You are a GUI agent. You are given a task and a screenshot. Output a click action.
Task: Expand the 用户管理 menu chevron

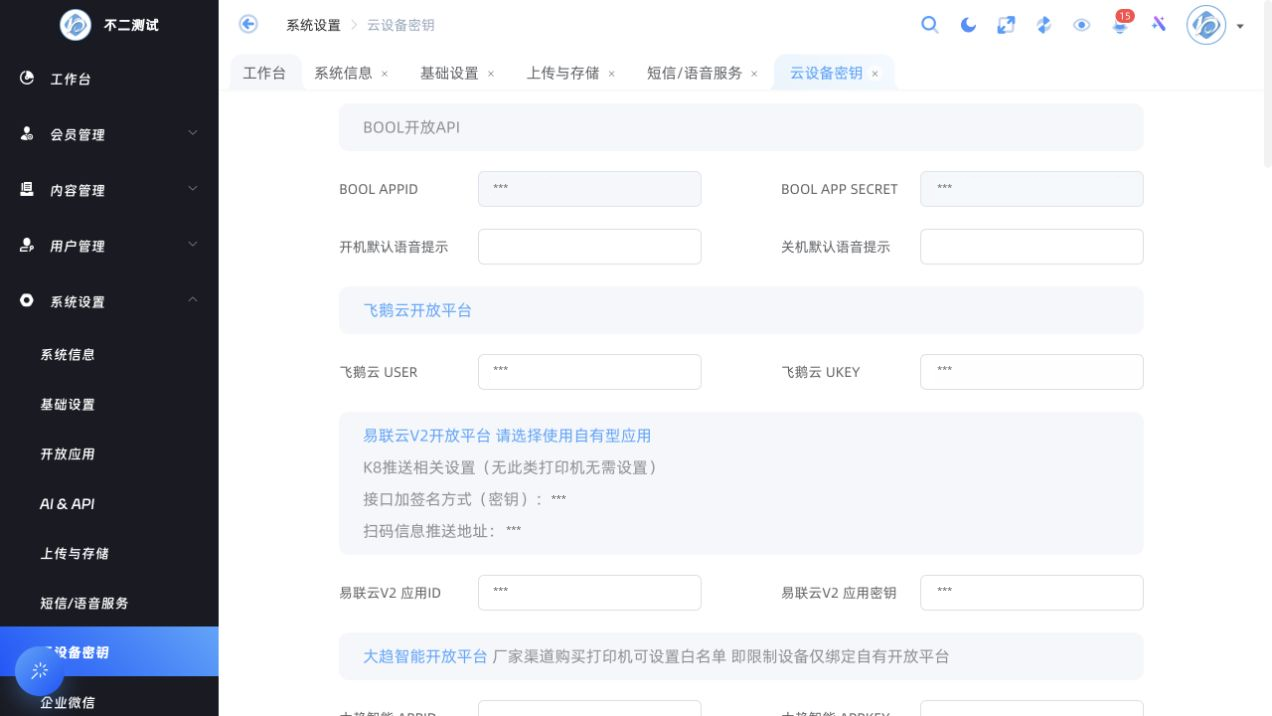[193, 245]
